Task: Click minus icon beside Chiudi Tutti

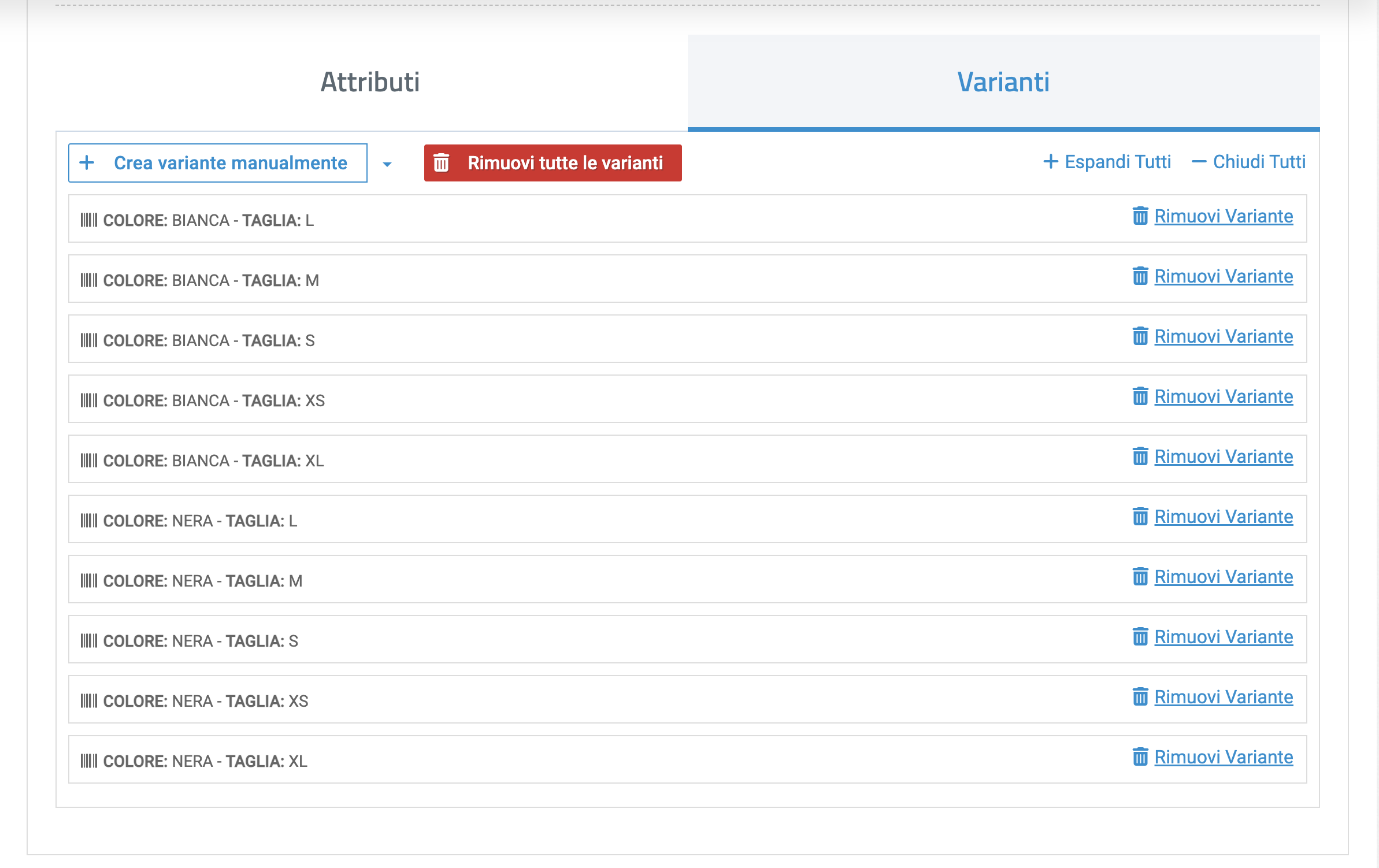Action: (x=1199, y=162)
